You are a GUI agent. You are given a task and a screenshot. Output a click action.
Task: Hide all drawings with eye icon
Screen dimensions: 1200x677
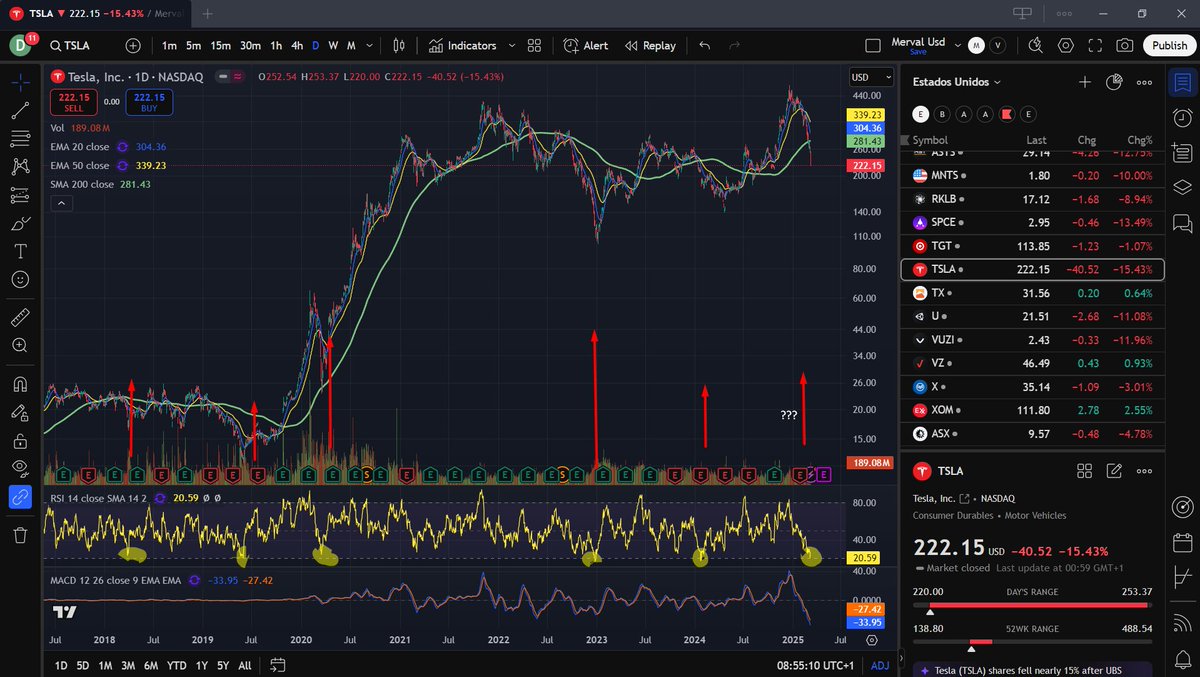(20, 468)
